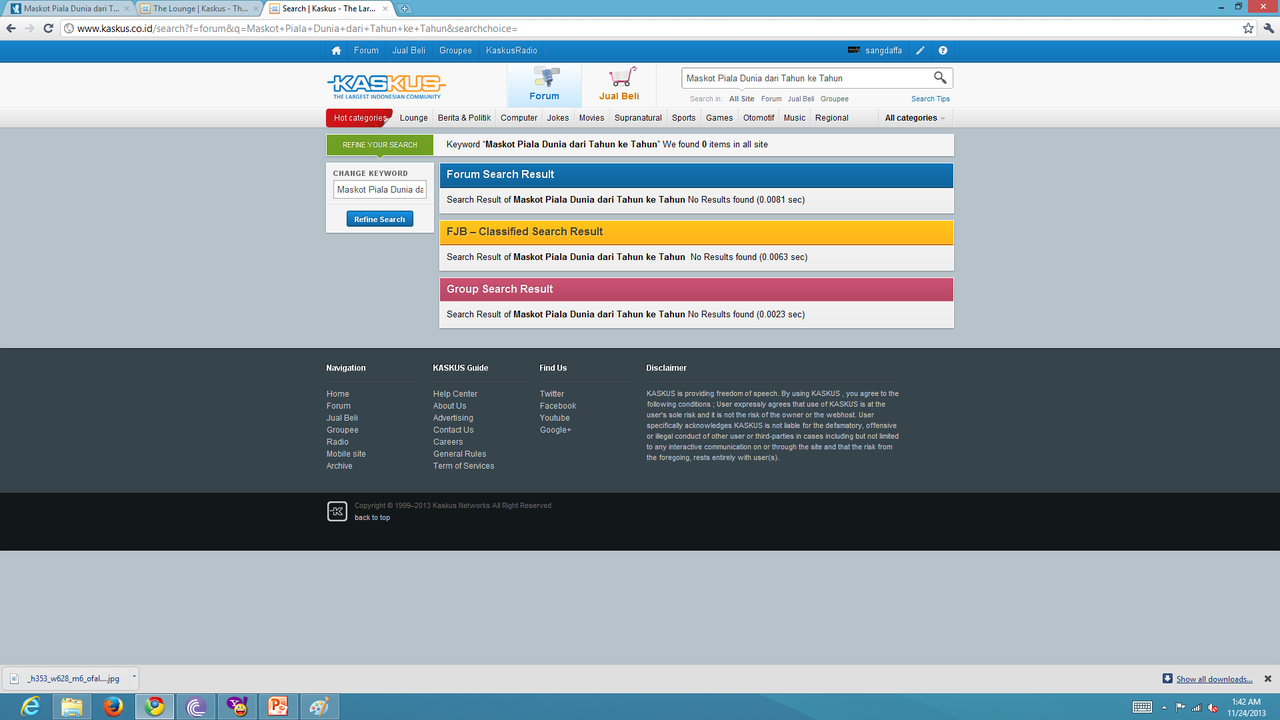The image size is (1280, 720).
Task: Open the Otomotif category
Action: pos(759,118)
